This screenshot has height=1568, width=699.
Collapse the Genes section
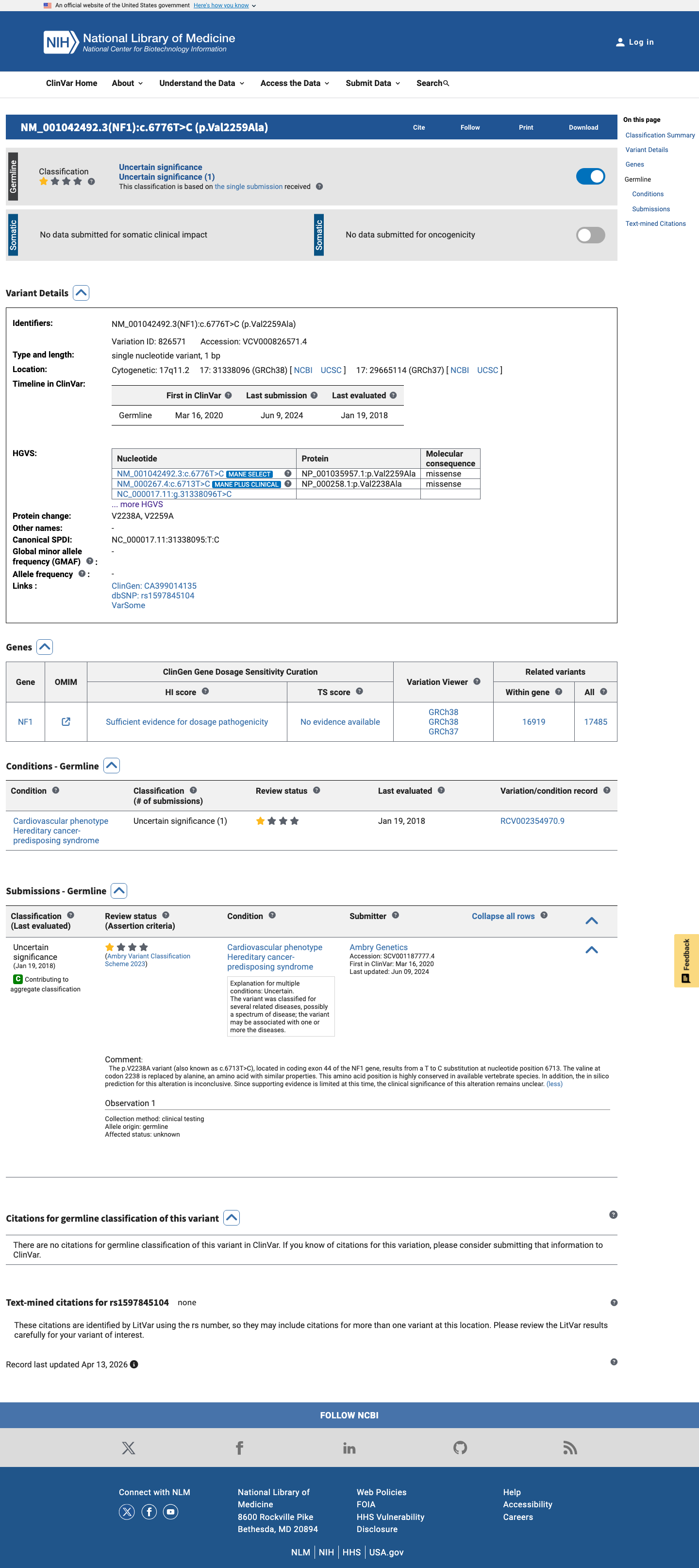point(44,647)
